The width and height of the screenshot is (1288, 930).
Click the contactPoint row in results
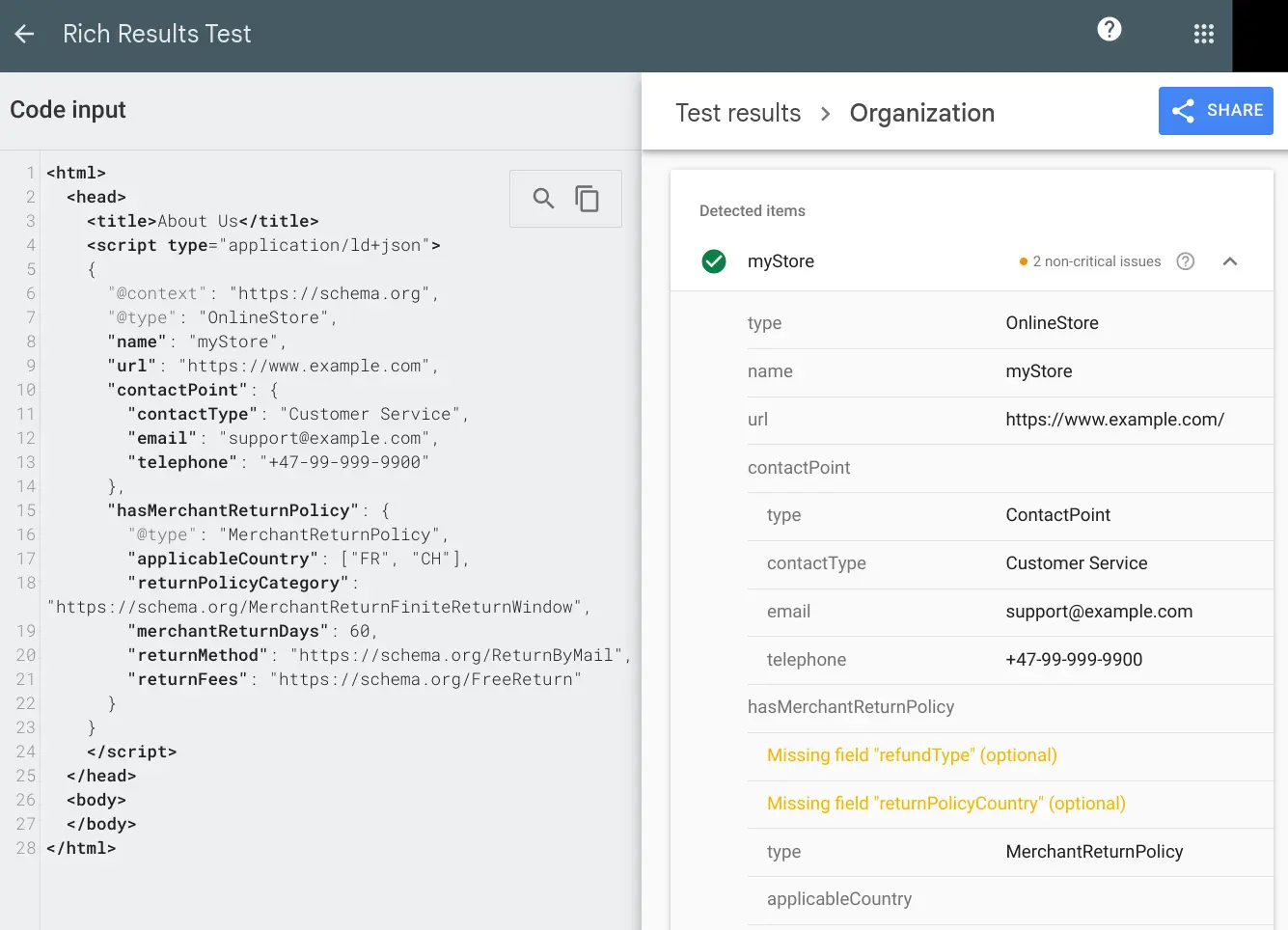[799, 468]
